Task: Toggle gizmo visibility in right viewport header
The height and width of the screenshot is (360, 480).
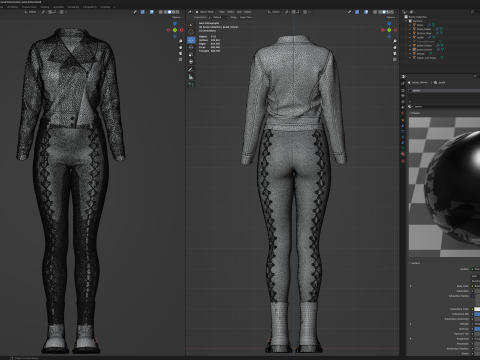Action: click(357, 12)
